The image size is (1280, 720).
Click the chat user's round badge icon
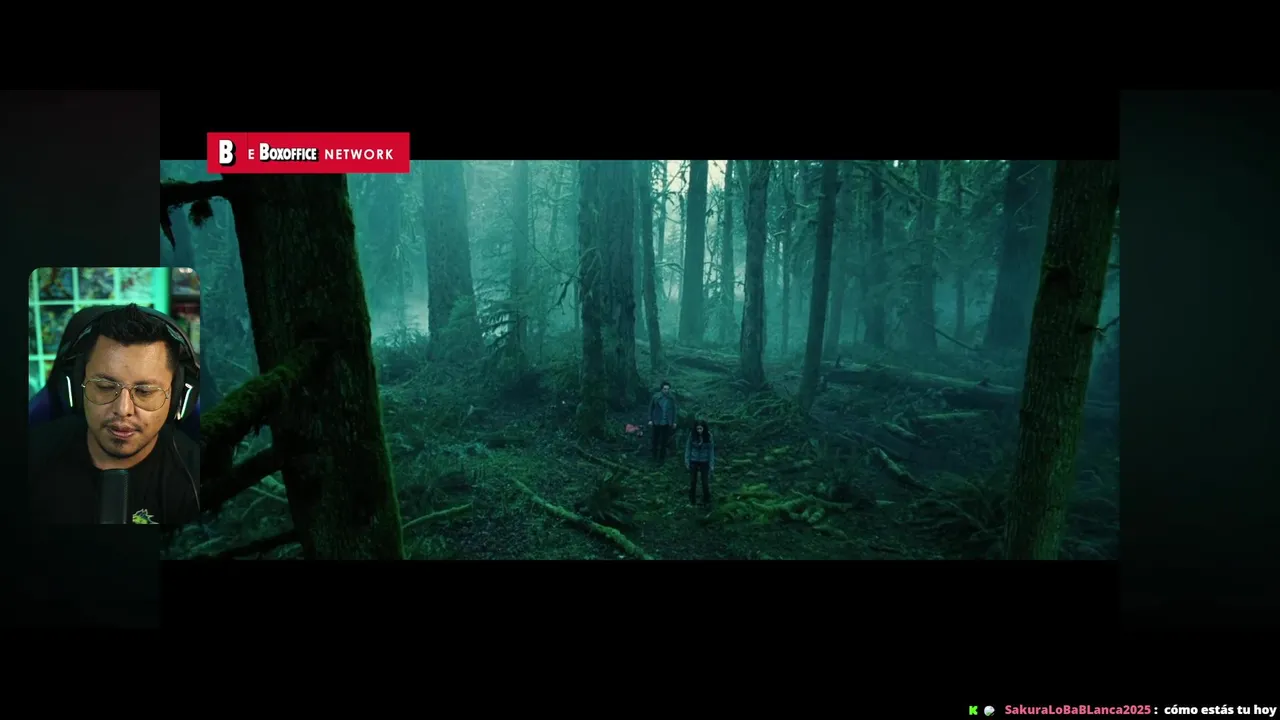pos(989,710)
